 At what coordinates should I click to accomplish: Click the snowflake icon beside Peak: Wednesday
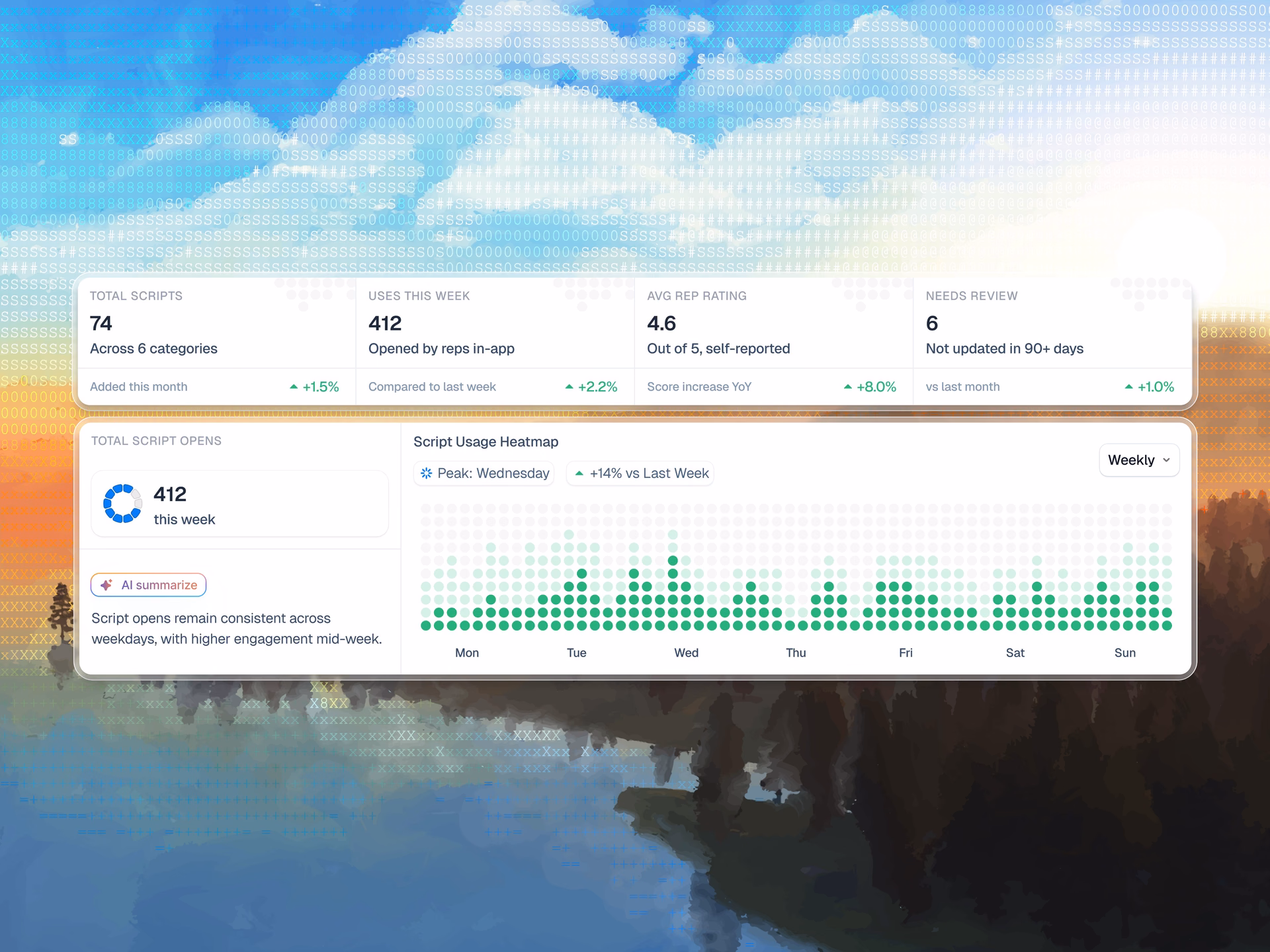[427, 473]
